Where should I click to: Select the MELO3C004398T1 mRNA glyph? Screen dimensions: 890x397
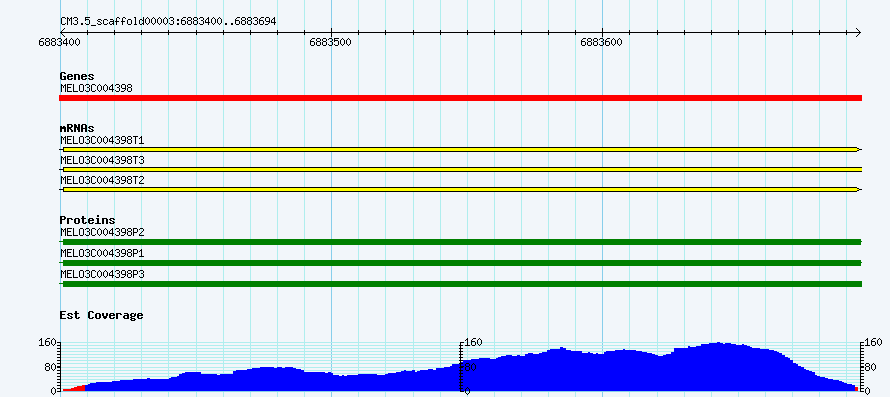click(460, 149)
